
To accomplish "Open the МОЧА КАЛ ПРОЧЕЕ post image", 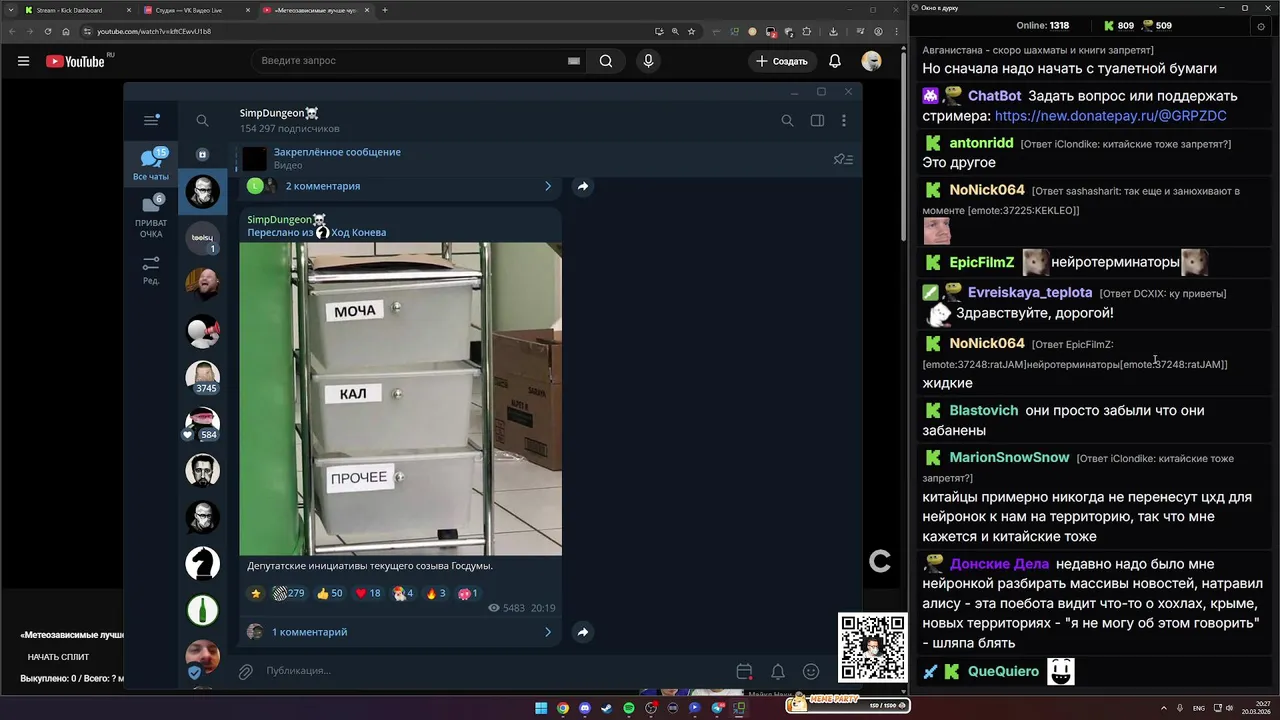I will pos(400,399).
